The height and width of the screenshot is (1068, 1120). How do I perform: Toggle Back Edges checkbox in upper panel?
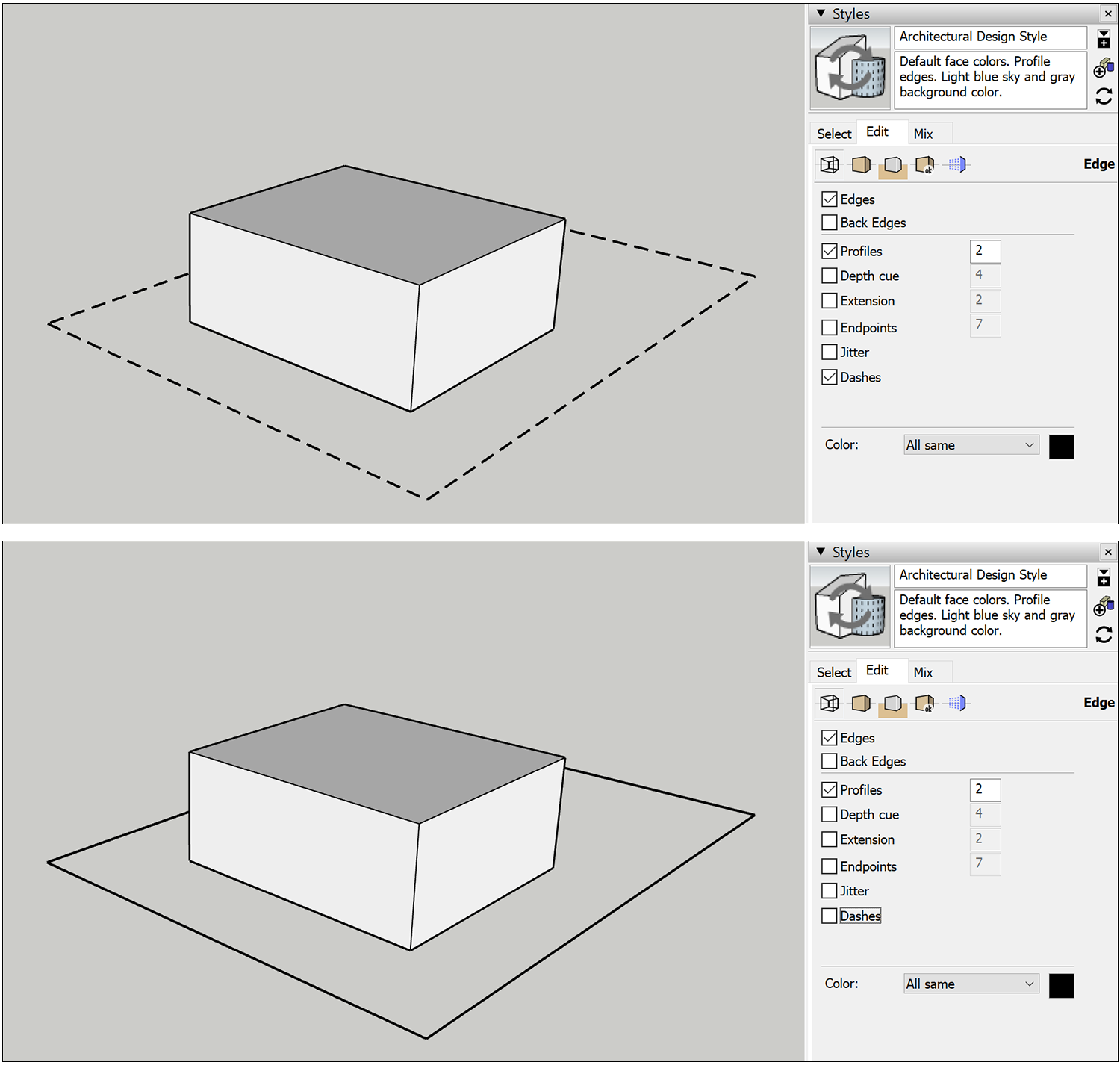click(x=830, y=223)
